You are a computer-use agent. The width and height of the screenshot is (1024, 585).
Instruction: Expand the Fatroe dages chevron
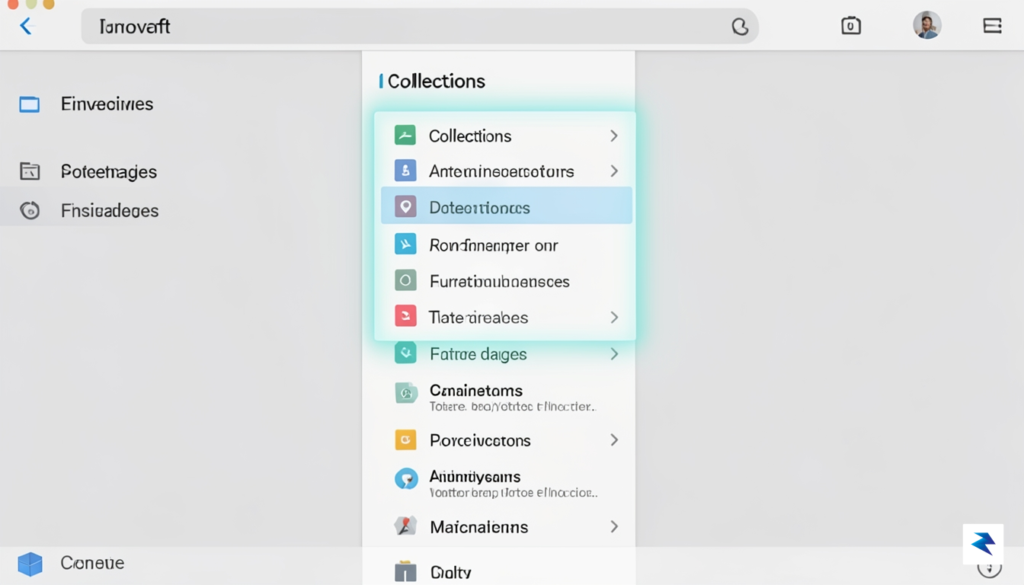coord(614,354)
